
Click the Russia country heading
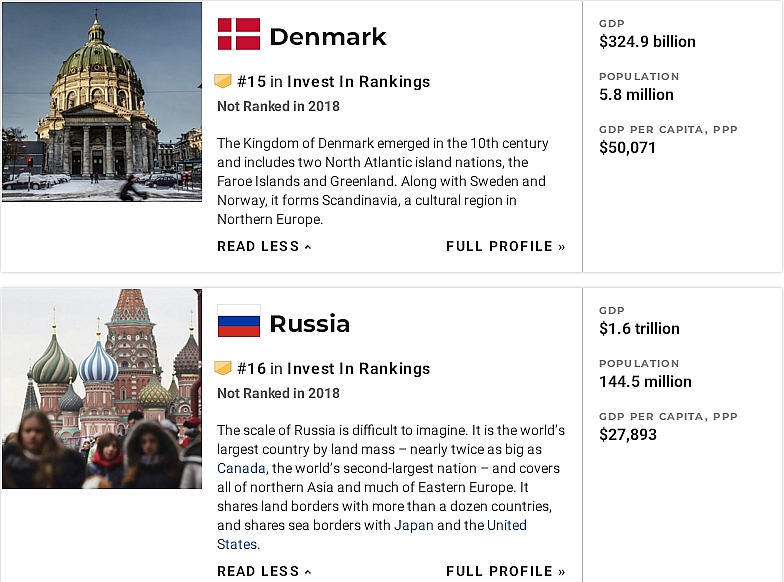(310, 324)
